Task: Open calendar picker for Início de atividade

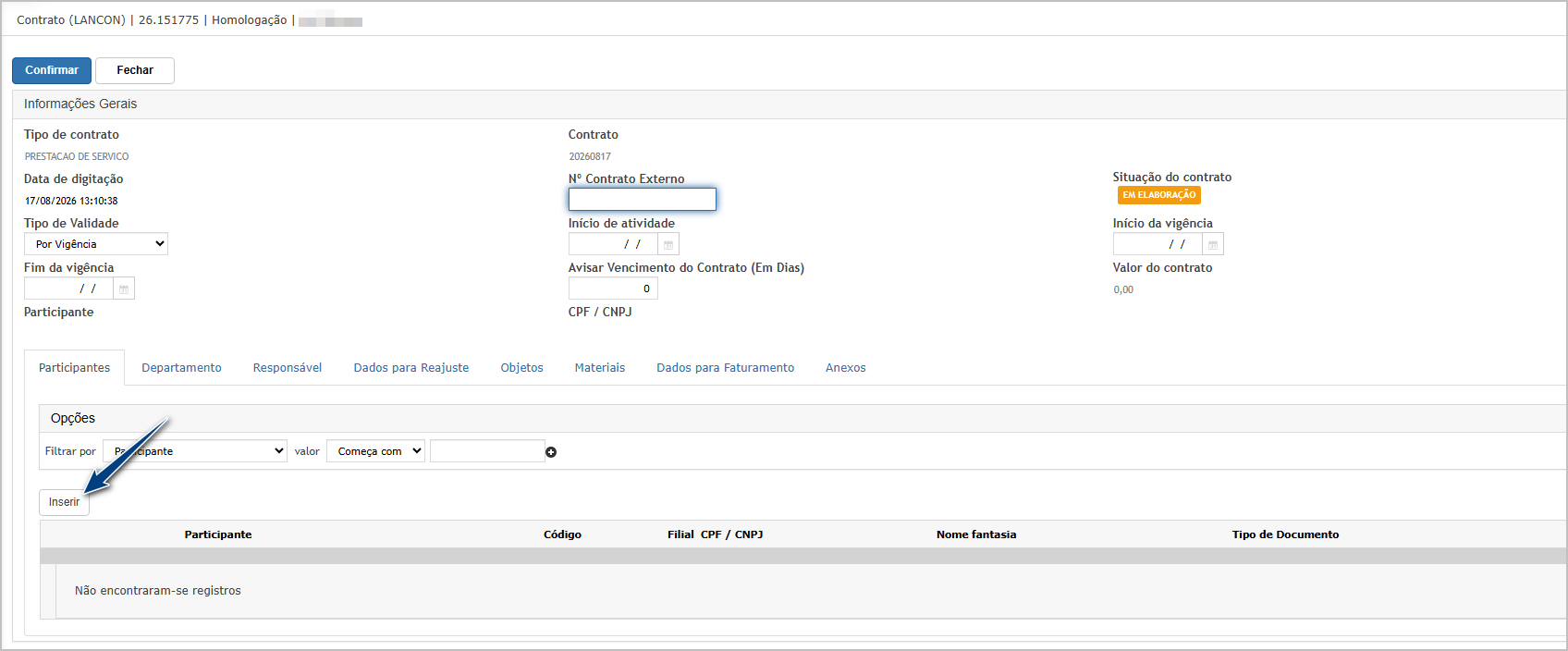Action: 668,244
